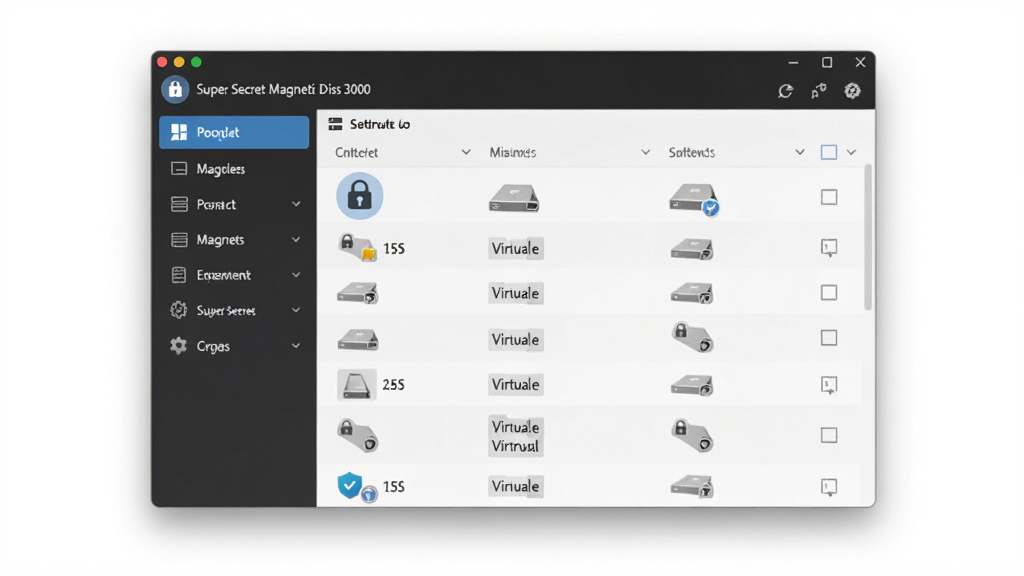Click Cnitelet lock-disk icon in Virtuale Virtrual row
The width and height of the screenshot is (1024, 576).
358,436
